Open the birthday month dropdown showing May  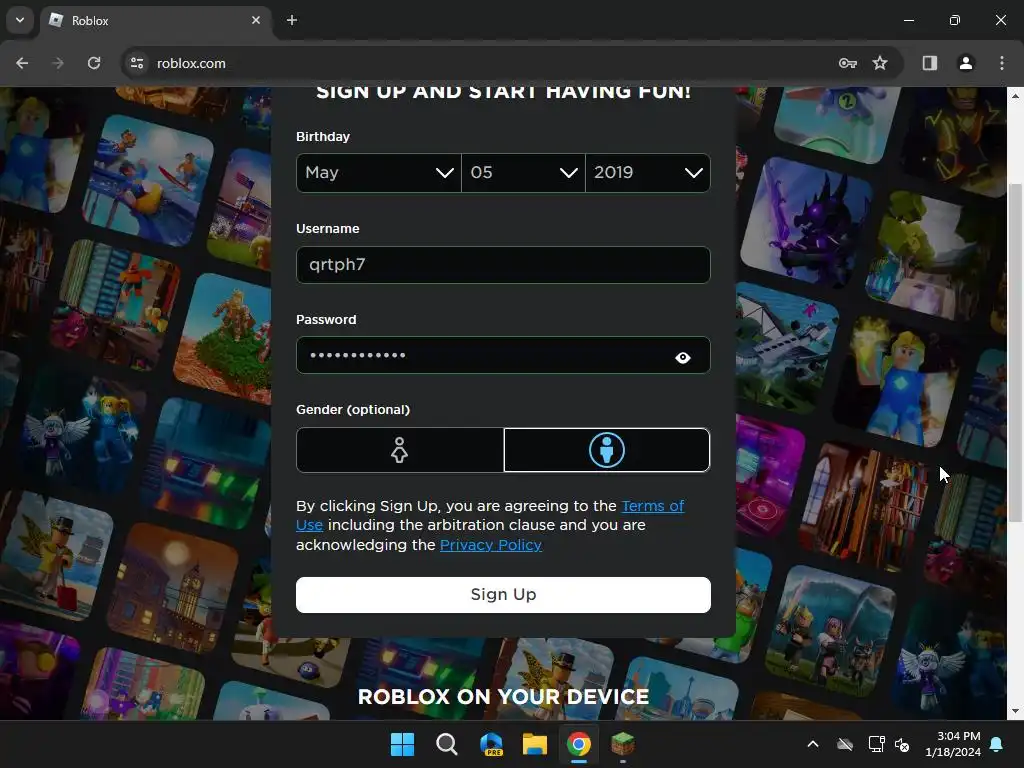pyautogui.click(x=379, y=172)
